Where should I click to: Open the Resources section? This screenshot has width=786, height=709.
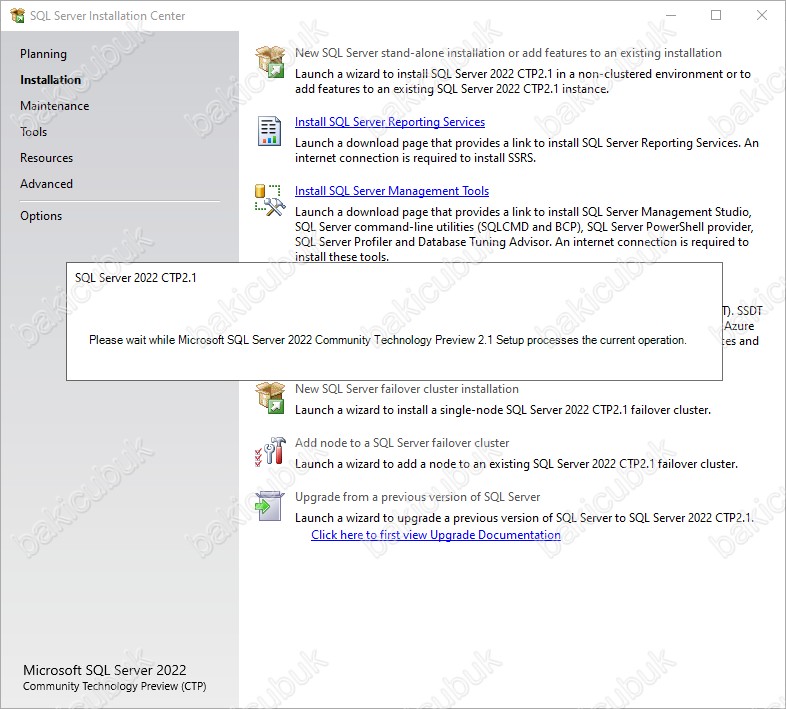click(x=47, y=158)
